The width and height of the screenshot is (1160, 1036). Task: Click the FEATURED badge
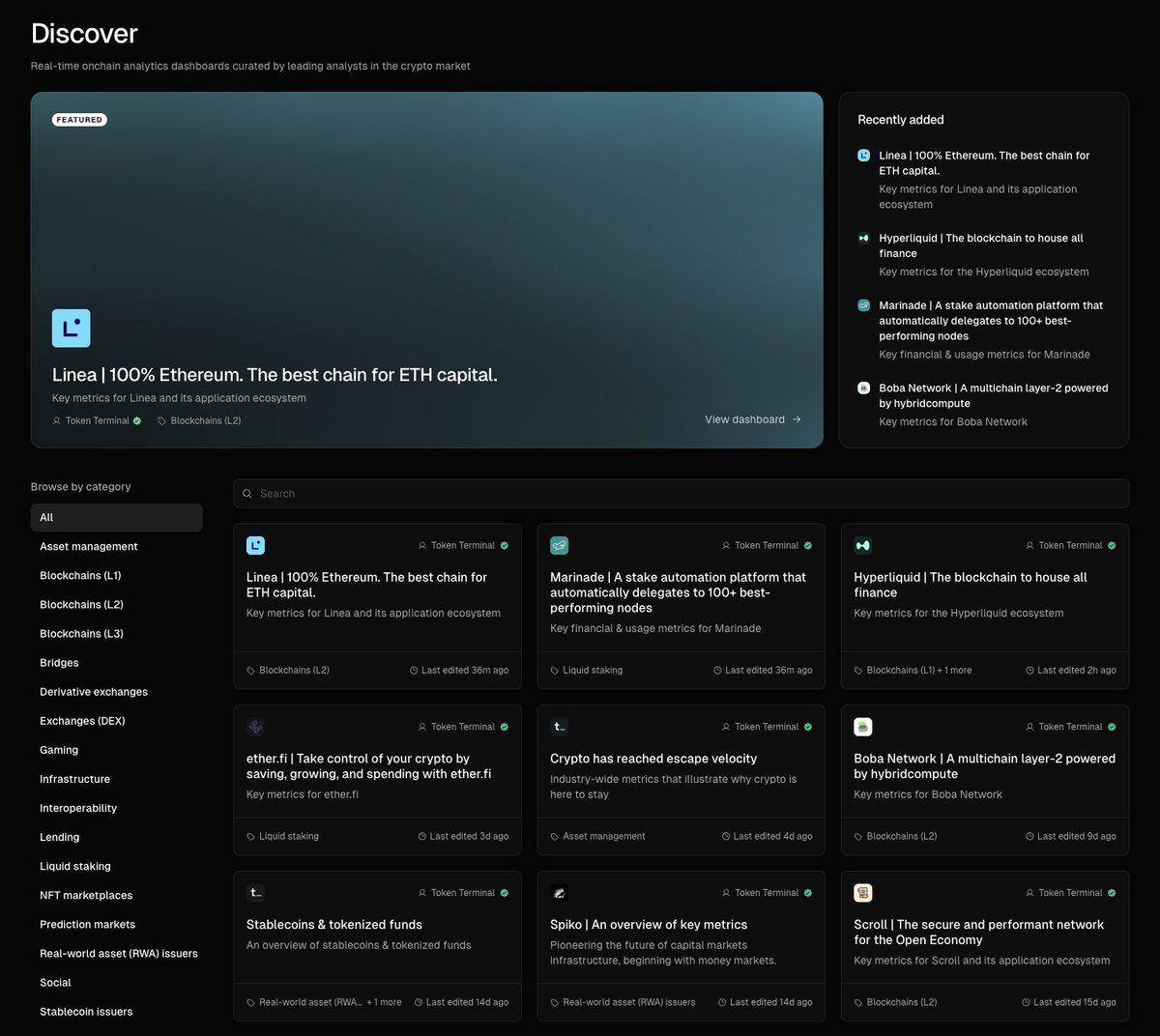click(79, 120)
